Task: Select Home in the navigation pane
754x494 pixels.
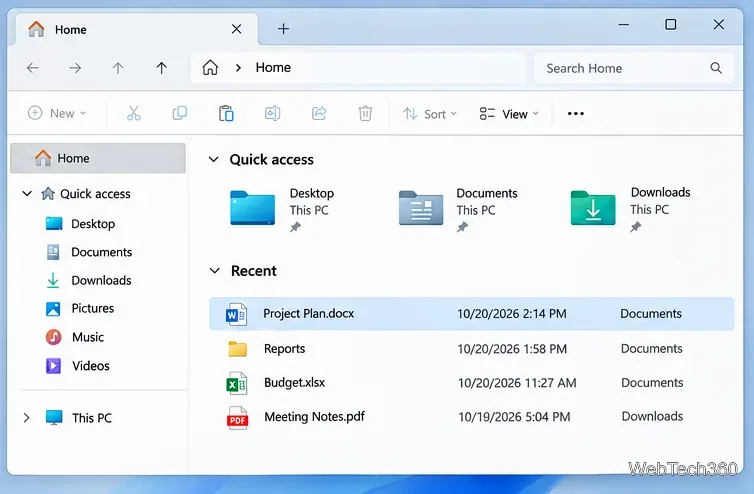Action: point(98,158)
